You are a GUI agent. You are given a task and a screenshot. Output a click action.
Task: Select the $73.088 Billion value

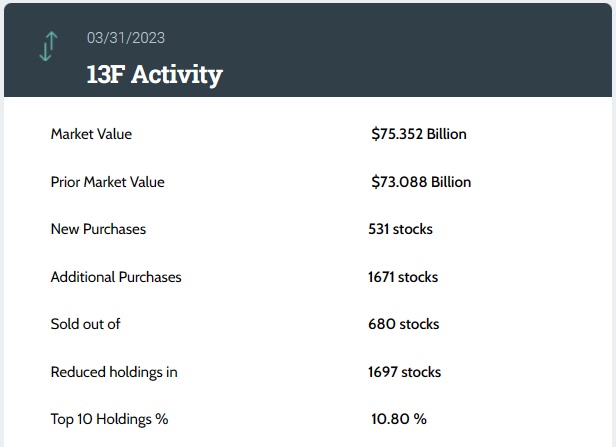420,182
